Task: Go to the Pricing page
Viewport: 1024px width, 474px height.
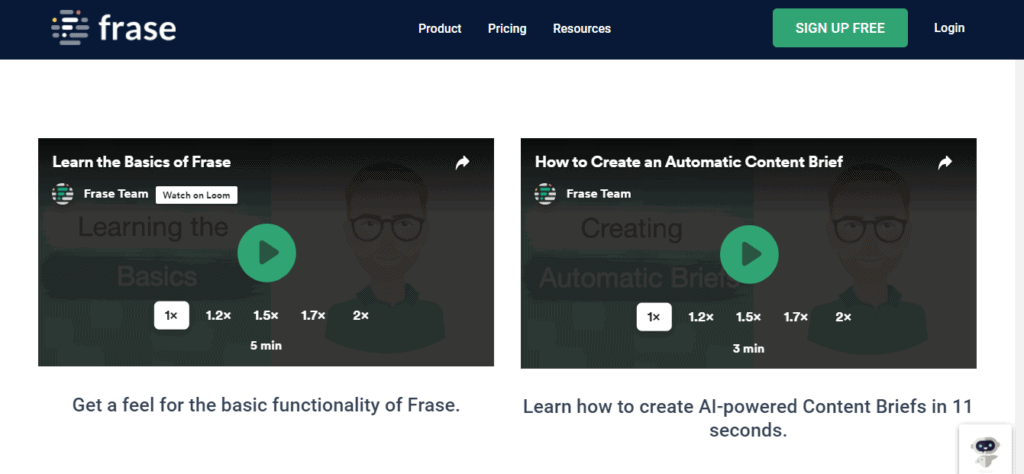Action: [507, 29]
